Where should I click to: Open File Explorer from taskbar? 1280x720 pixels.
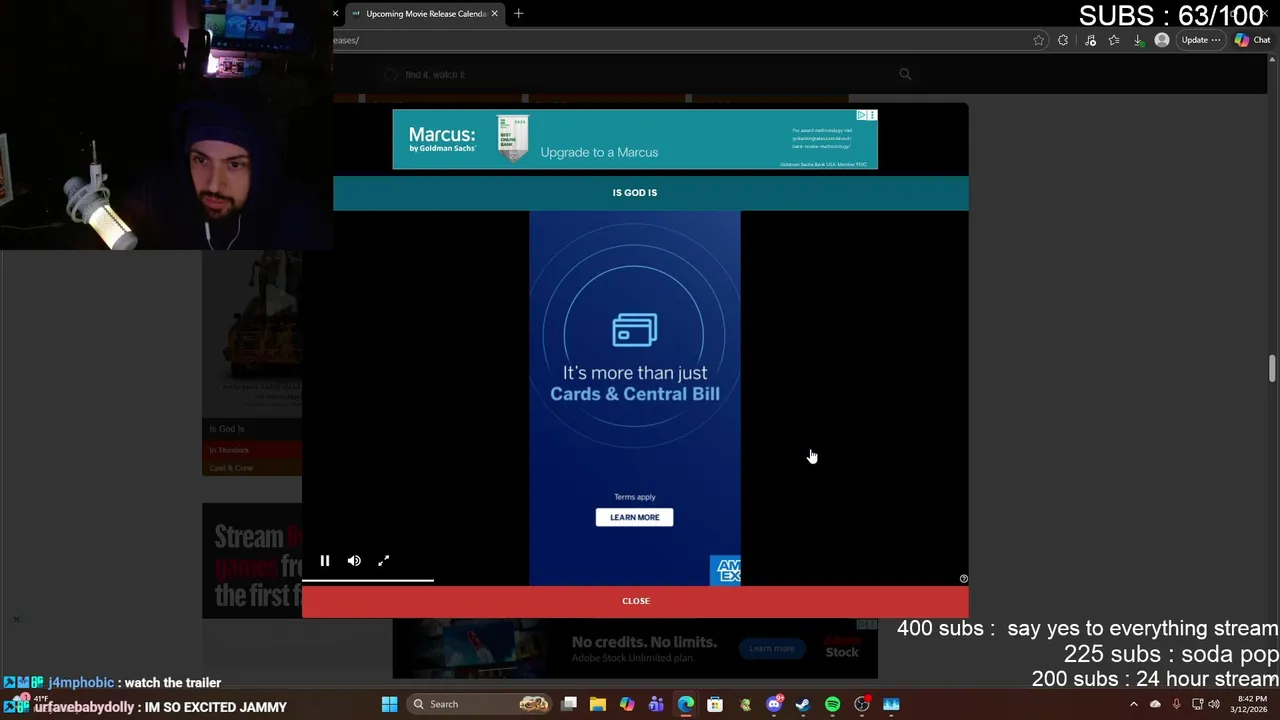(598, 704)
